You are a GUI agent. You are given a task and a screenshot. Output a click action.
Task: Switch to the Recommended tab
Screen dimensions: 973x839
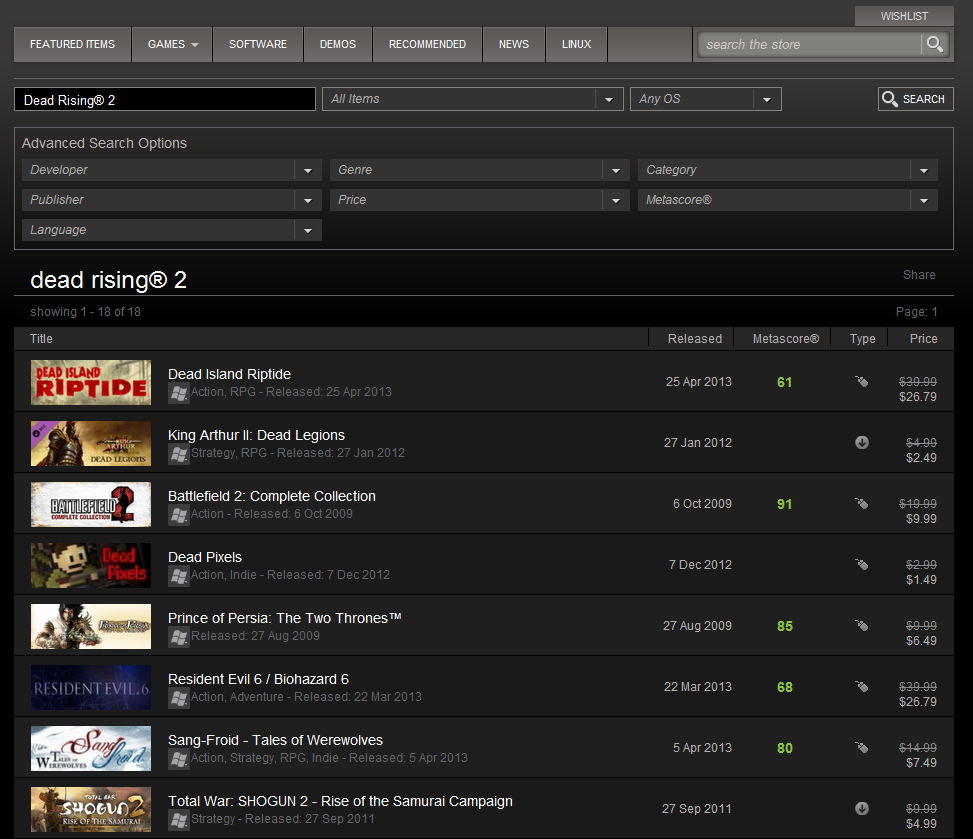click(x=427, y=45)
